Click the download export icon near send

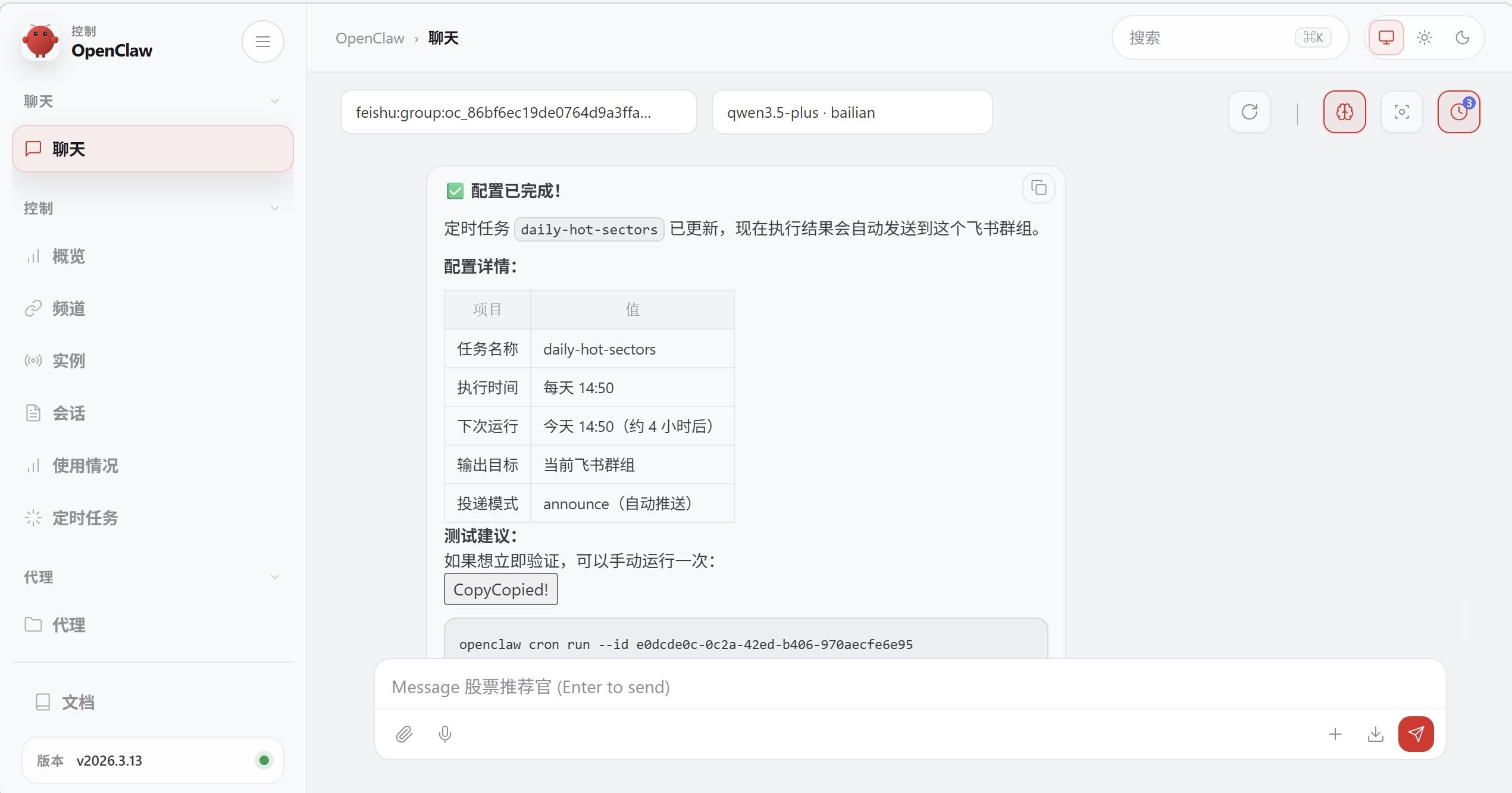(x=1375, y=734)
